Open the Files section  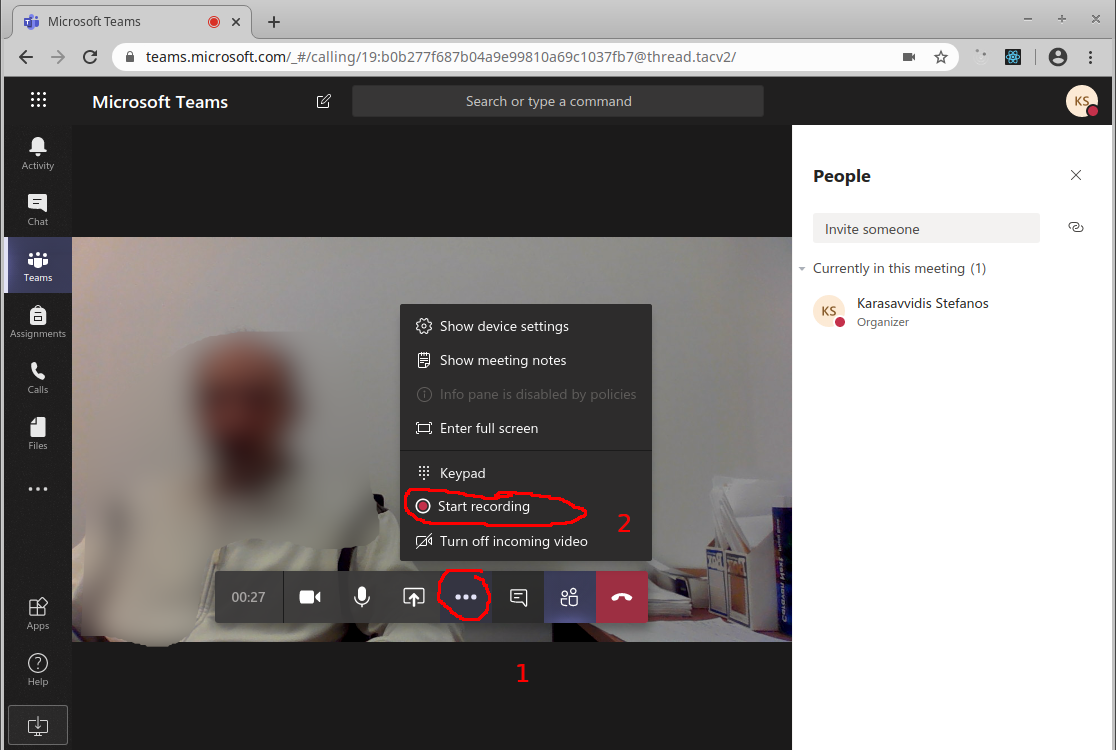[x=38, y=433]
